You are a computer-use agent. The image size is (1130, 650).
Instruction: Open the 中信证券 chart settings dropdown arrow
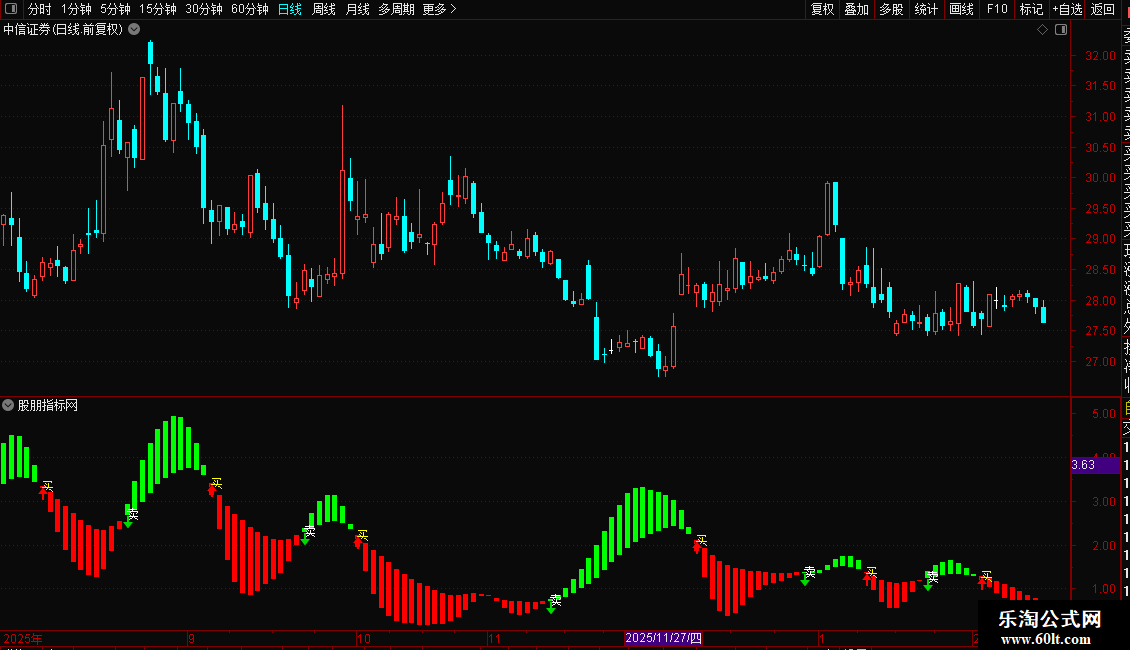(134, 30)
